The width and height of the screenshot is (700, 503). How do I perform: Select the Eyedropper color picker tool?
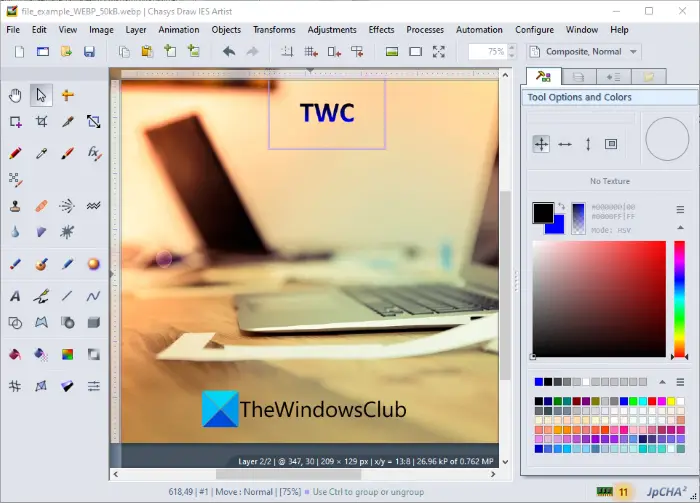click(42, 153)
